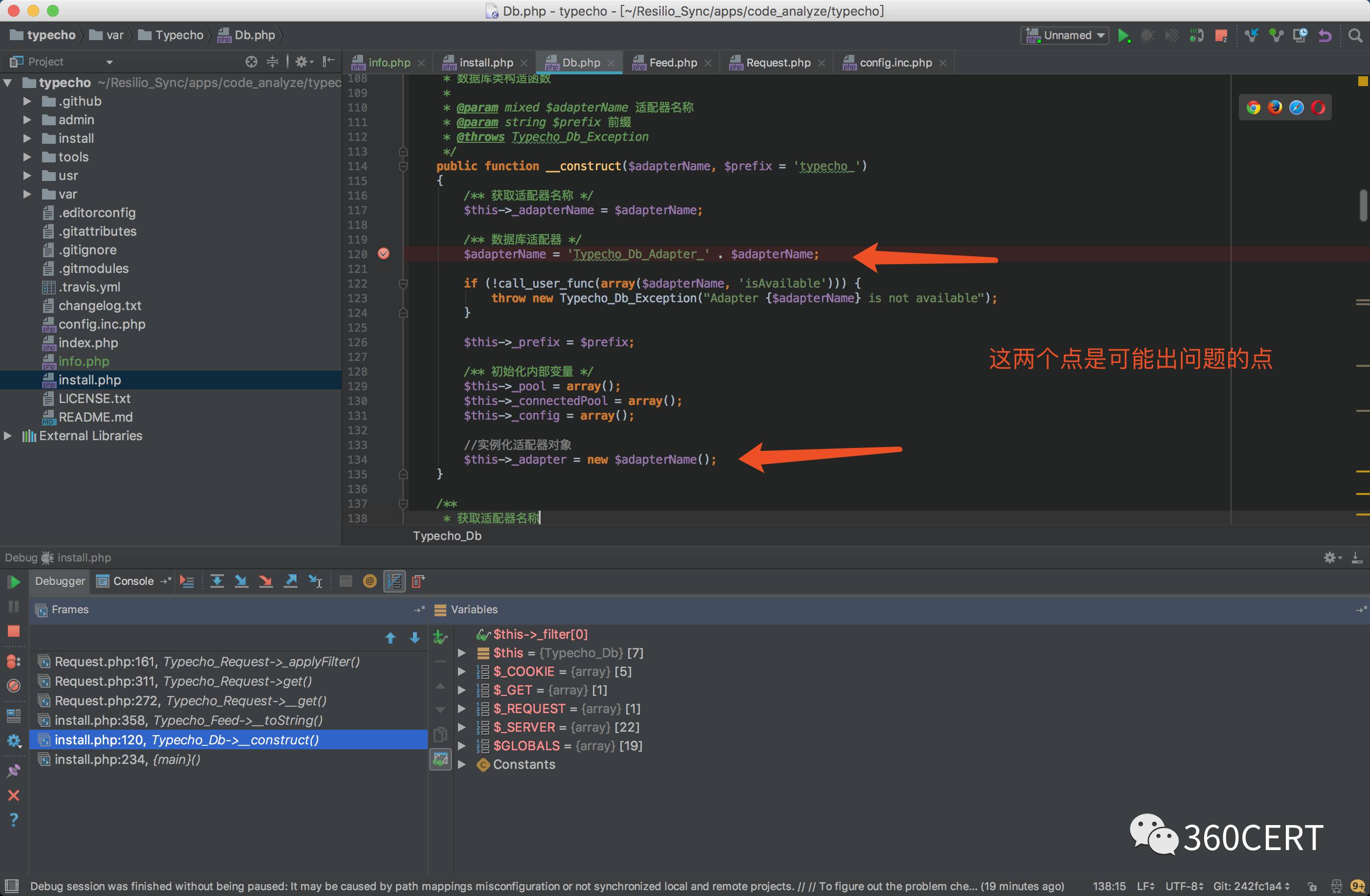The height and width of the screenshot is (896, 1370).
Task: Click the Commit changes VCS icon
Action: coord(1276,36)
